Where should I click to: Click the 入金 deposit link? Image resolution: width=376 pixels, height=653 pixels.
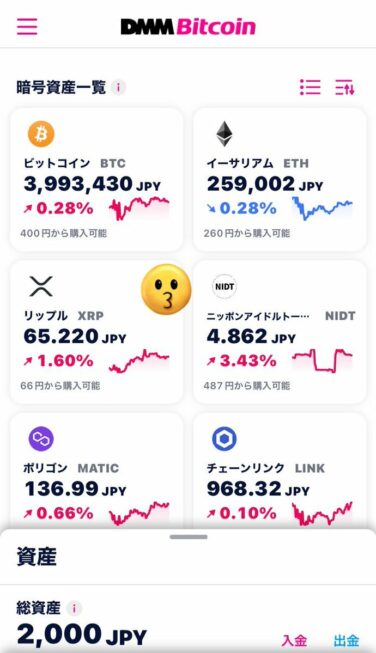point(294,641)
